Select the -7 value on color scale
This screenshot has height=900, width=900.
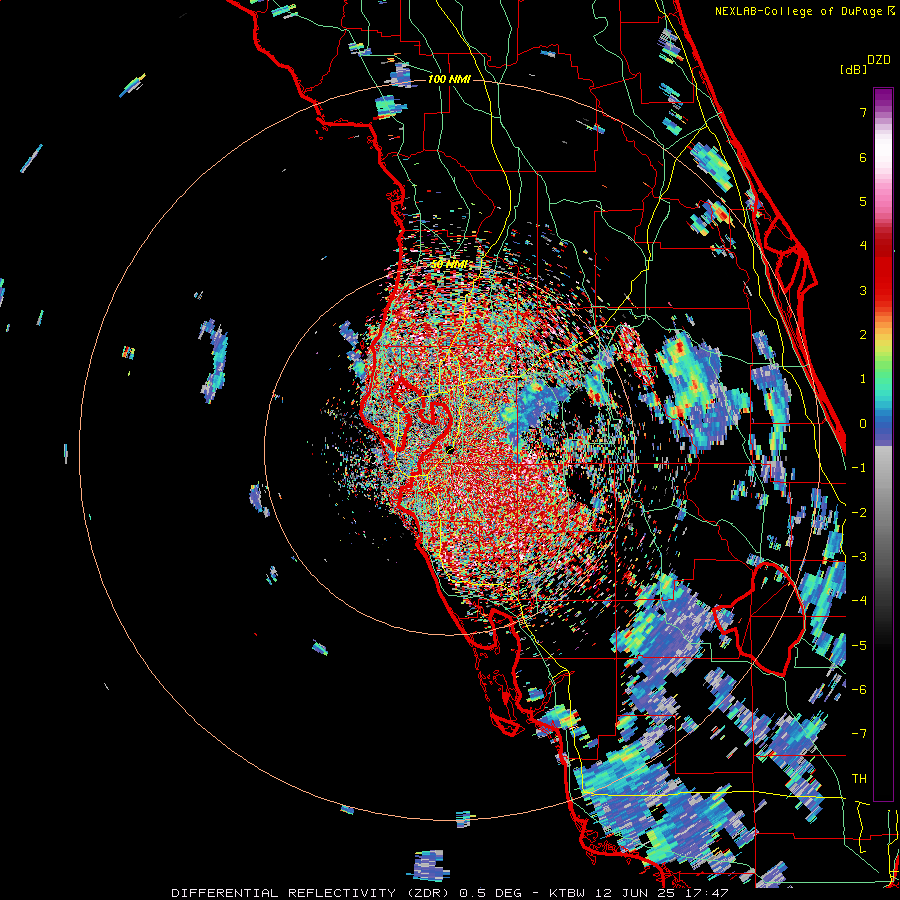pos(859,734)
